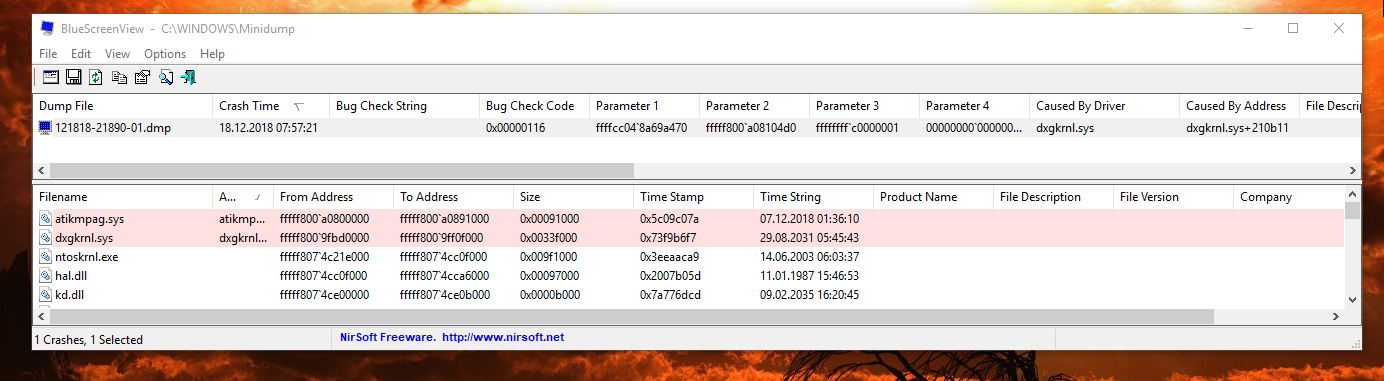Click the Exit door icon in toolbar
1384x381 pixels.
click(188, 77)
